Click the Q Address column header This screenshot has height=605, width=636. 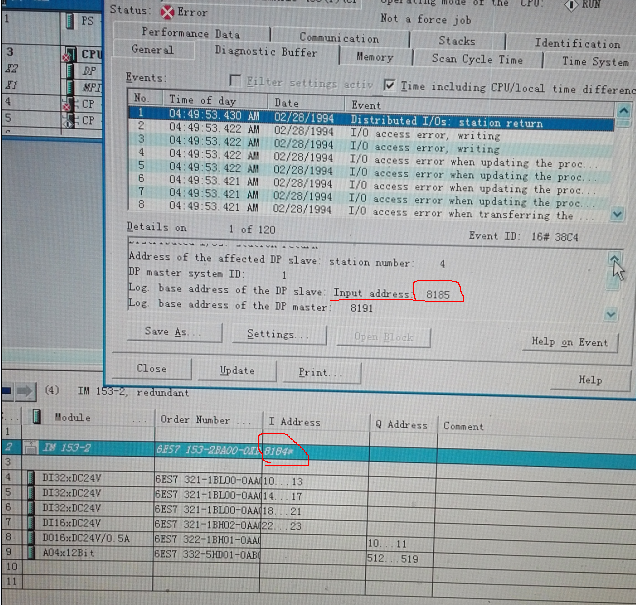403,425
